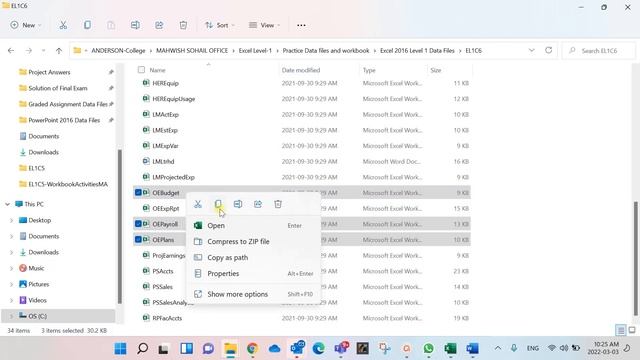Open Project Answers in sidebar
Viewport: 640px width, 360px height.
pyautogui.click(x=49, y=72)
